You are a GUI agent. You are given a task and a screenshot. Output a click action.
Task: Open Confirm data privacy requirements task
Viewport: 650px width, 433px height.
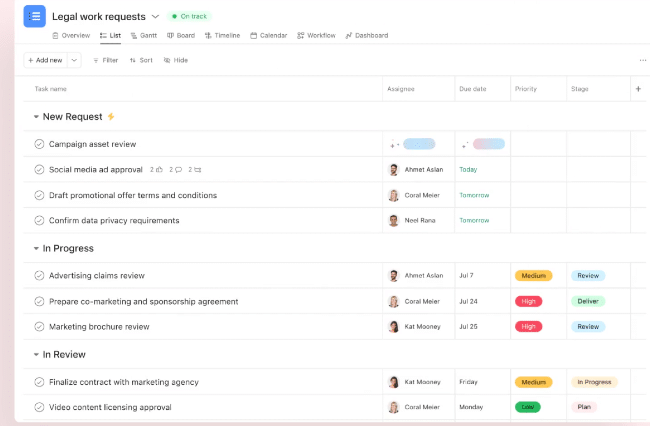point(114,221)
